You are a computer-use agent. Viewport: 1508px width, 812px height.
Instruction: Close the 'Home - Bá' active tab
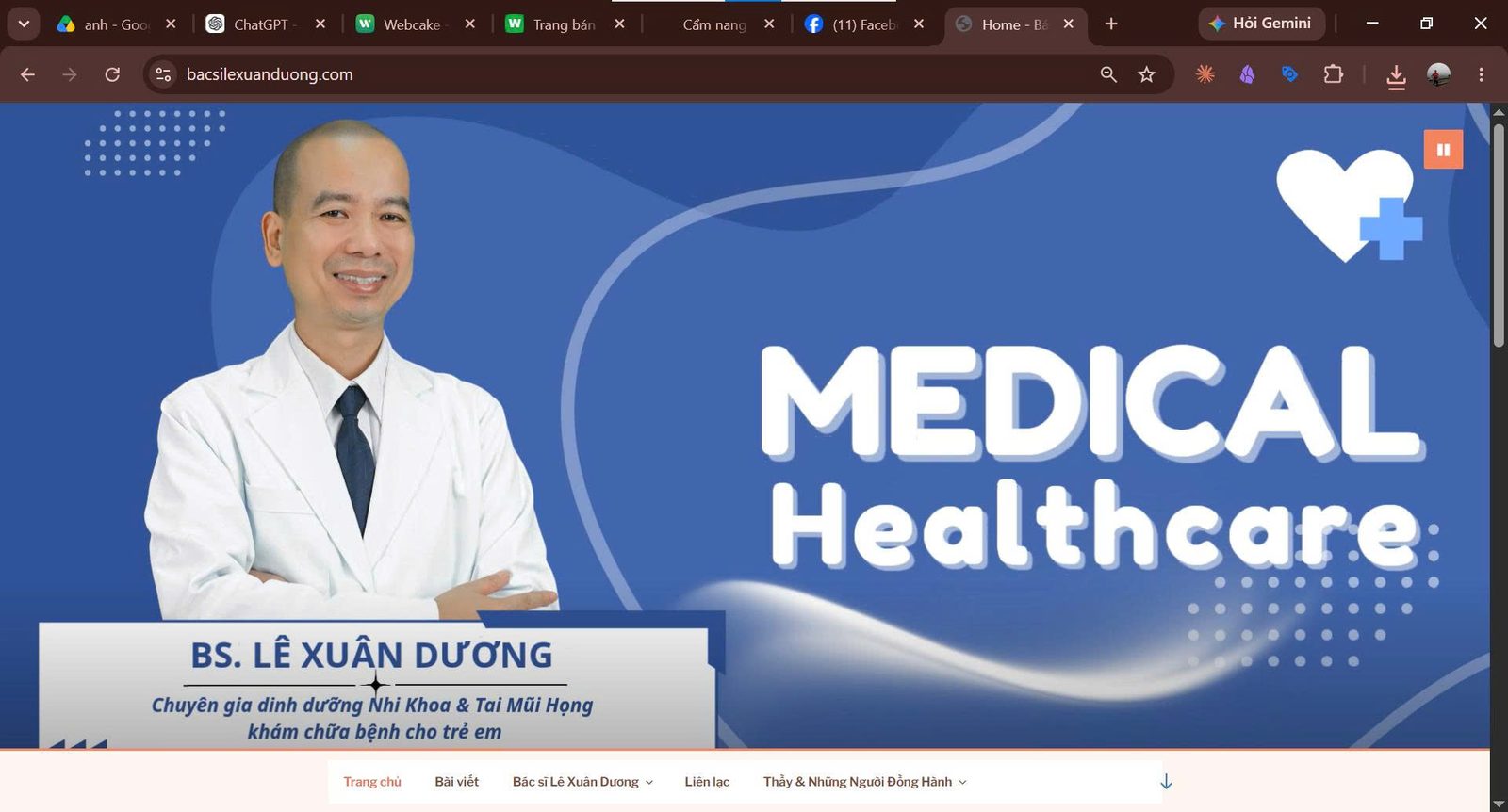click(1068, 24)
